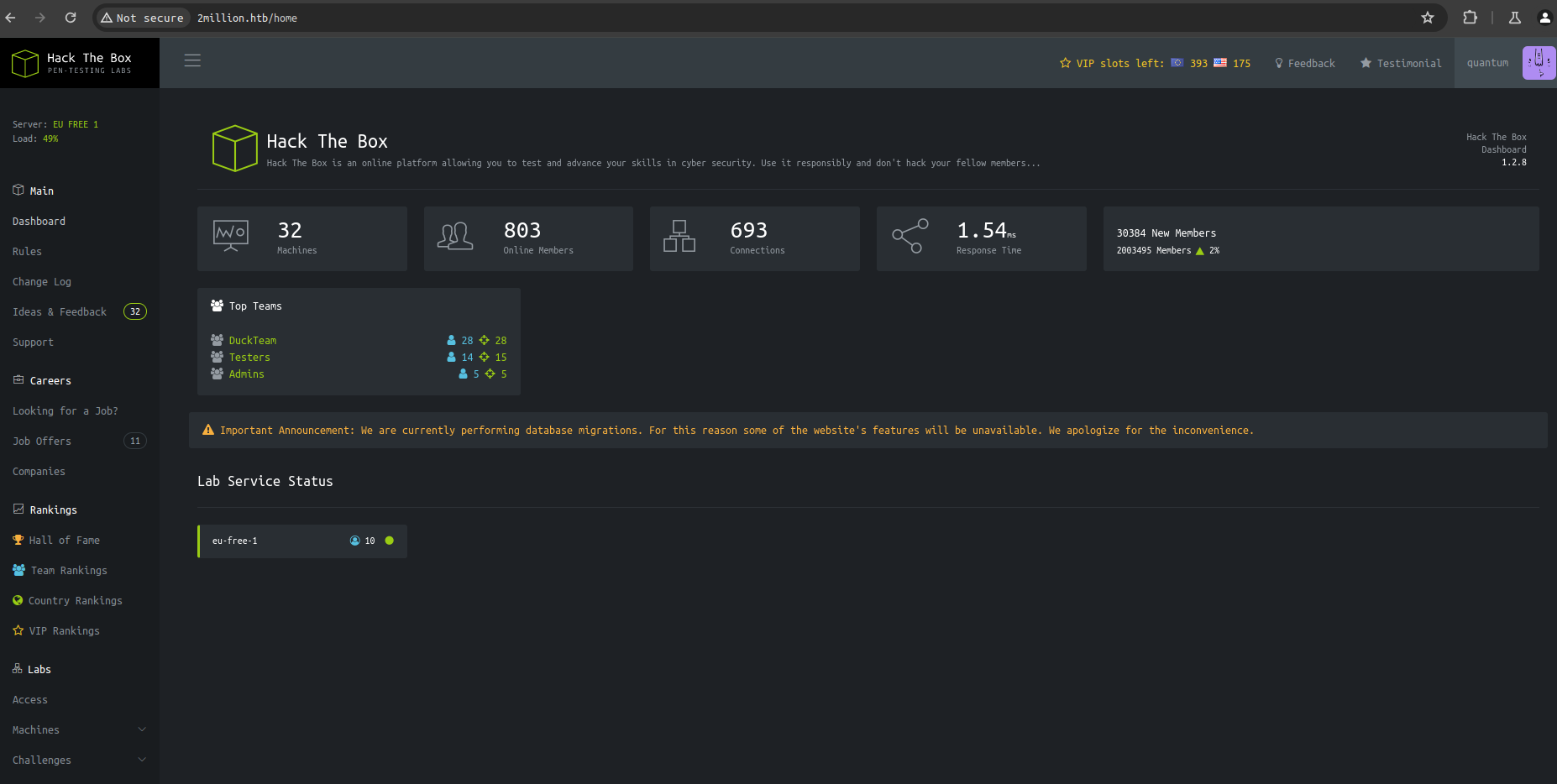Screen dimensions: 1557x784
Task: Click the browser address bar URL
Action: coord(247,18)
